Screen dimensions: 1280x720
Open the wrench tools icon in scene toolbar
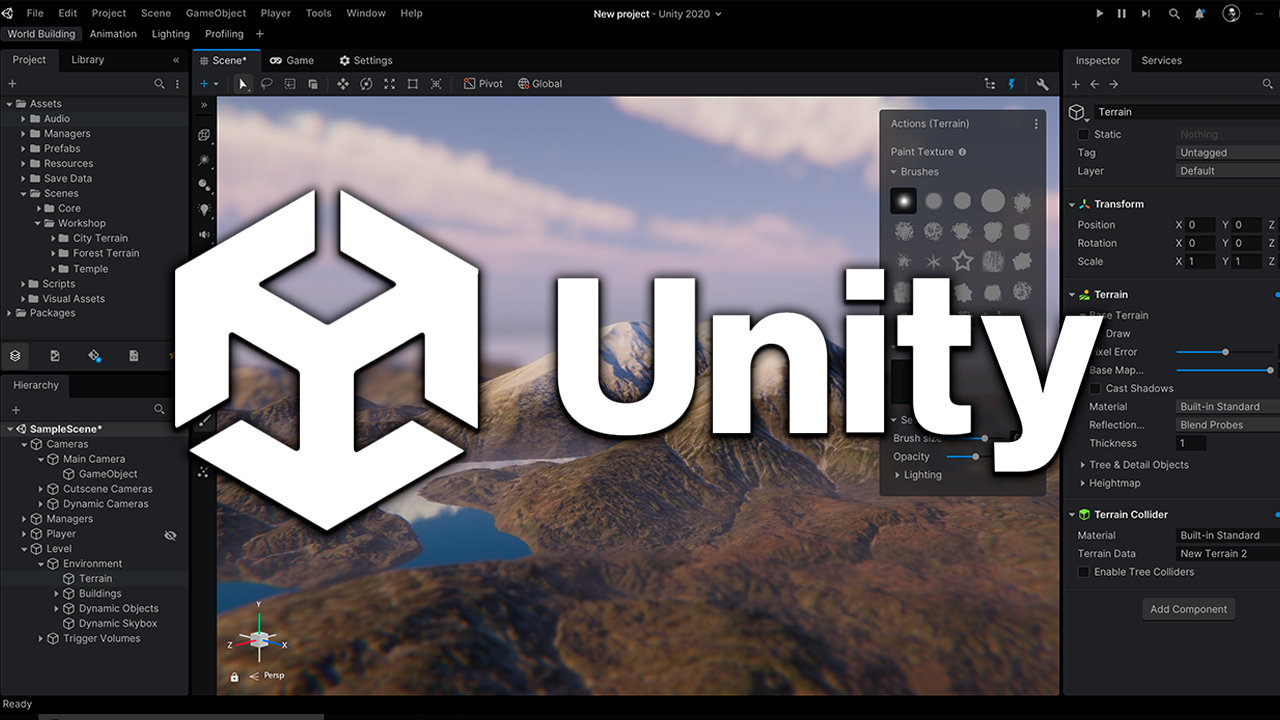[x=1043, y=84]
